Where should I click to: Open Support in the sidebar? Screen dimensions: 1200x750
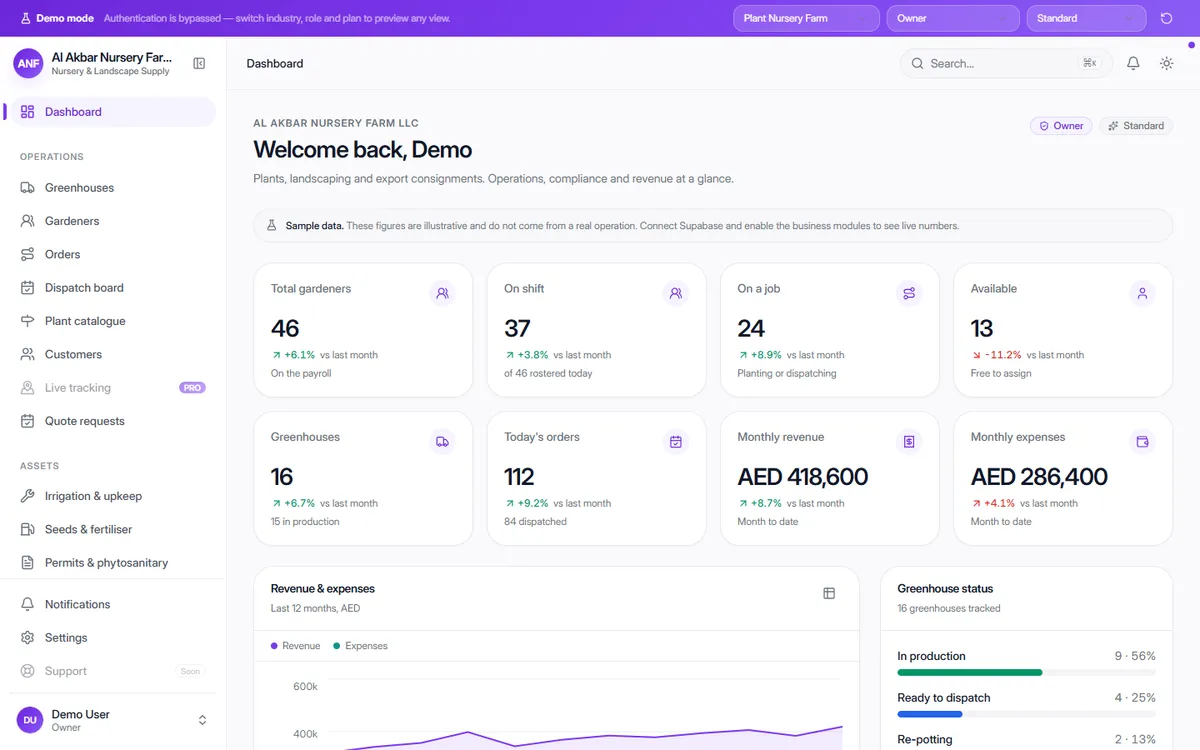point(112,671)
